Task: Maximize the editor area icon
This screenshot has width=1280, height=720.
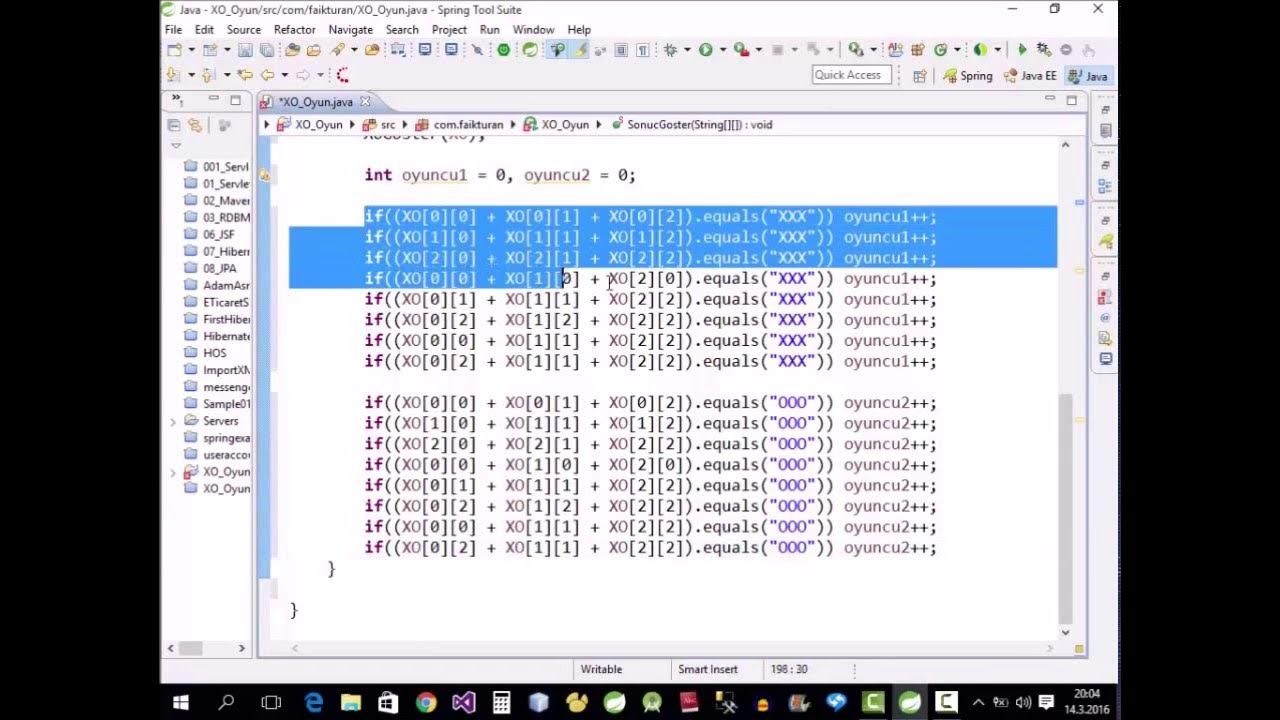Action: point(1072,100)
